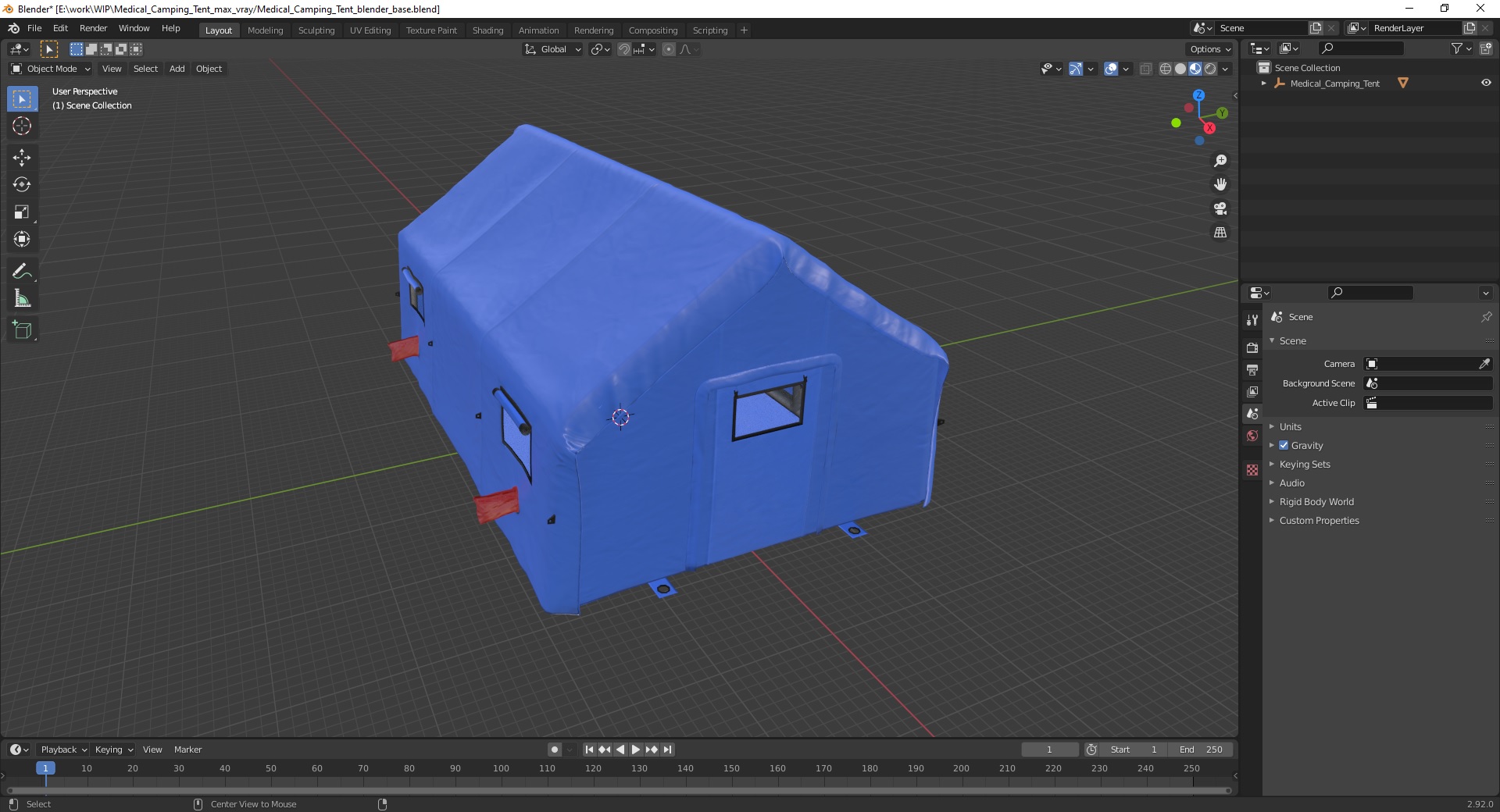Toggle solid viewport shading
This screenshot has height=812, width=1500.
[x=1180, y=69]
